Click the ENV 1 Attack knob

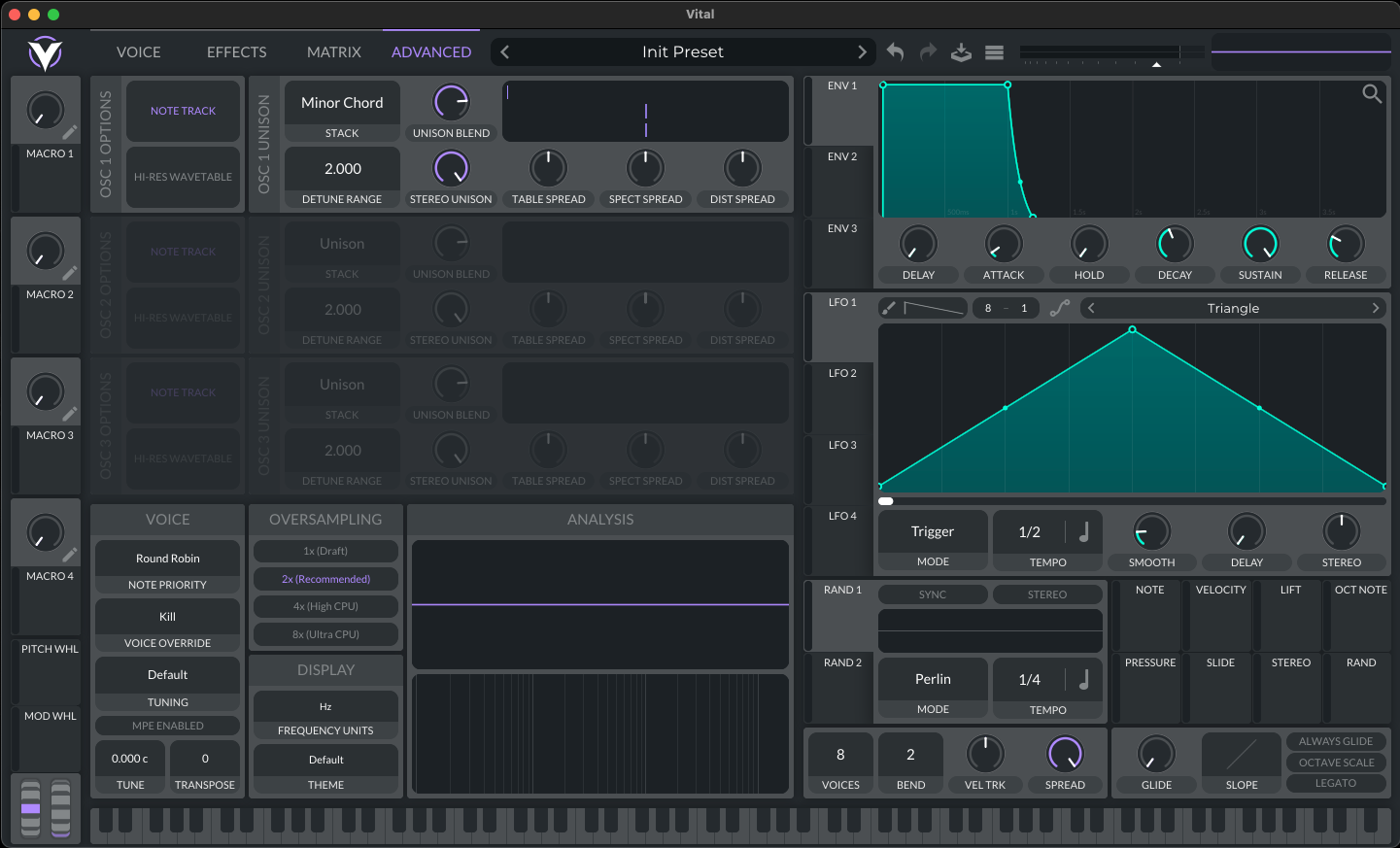1004,244
